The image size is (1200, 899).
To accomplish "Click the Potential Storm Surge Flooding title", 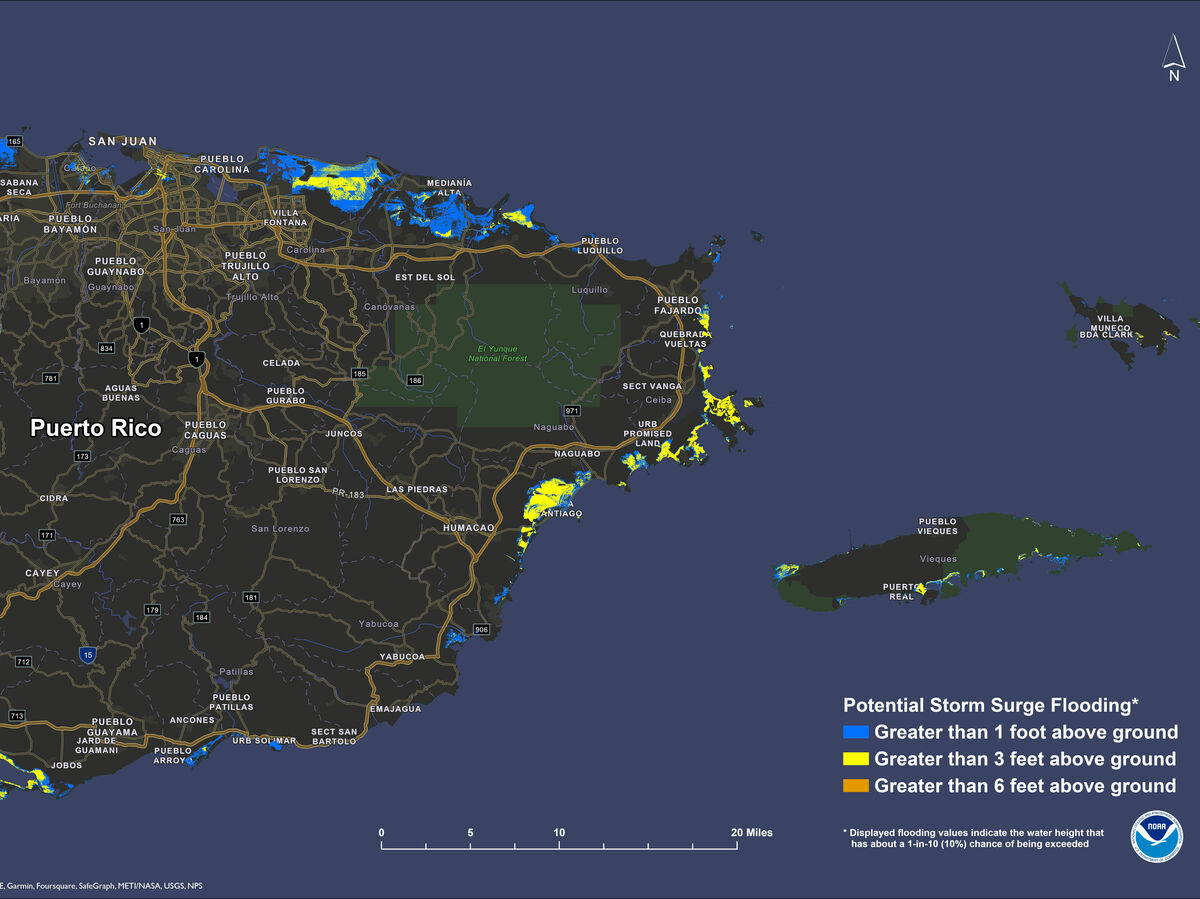I will click(992, 704).
